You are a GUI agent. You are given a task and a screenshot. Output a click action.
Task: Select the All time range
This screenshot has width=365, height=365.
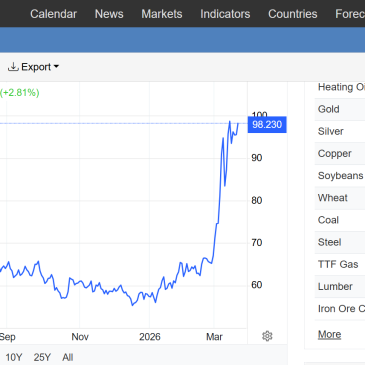(68, 357)
